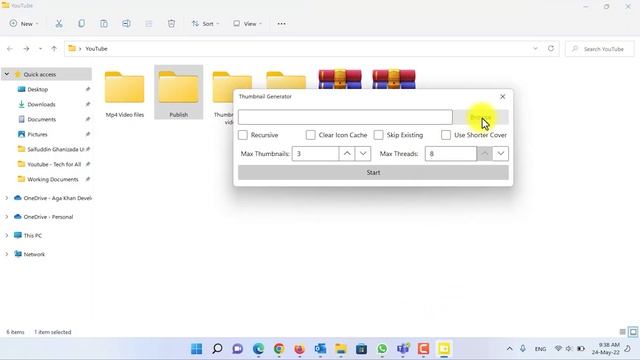
Task: Select the Publish folder
Action: (178, 93)
